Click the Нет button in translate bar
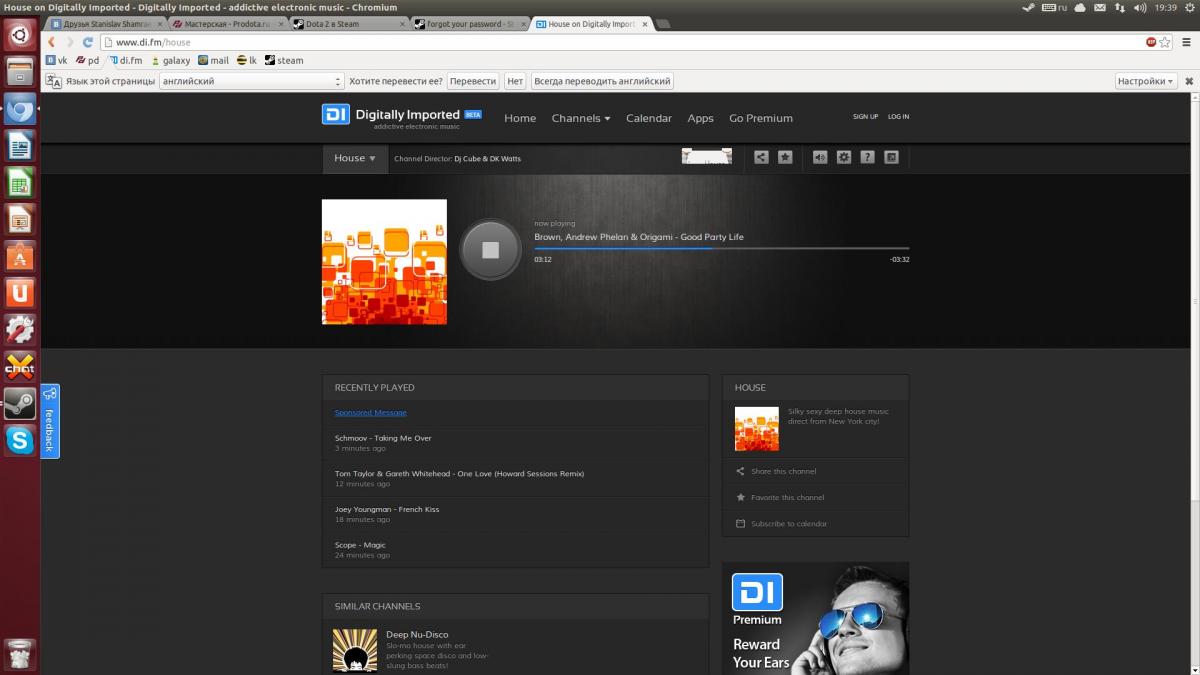This screenshot has width=1200, height=675. coord(515,81)
